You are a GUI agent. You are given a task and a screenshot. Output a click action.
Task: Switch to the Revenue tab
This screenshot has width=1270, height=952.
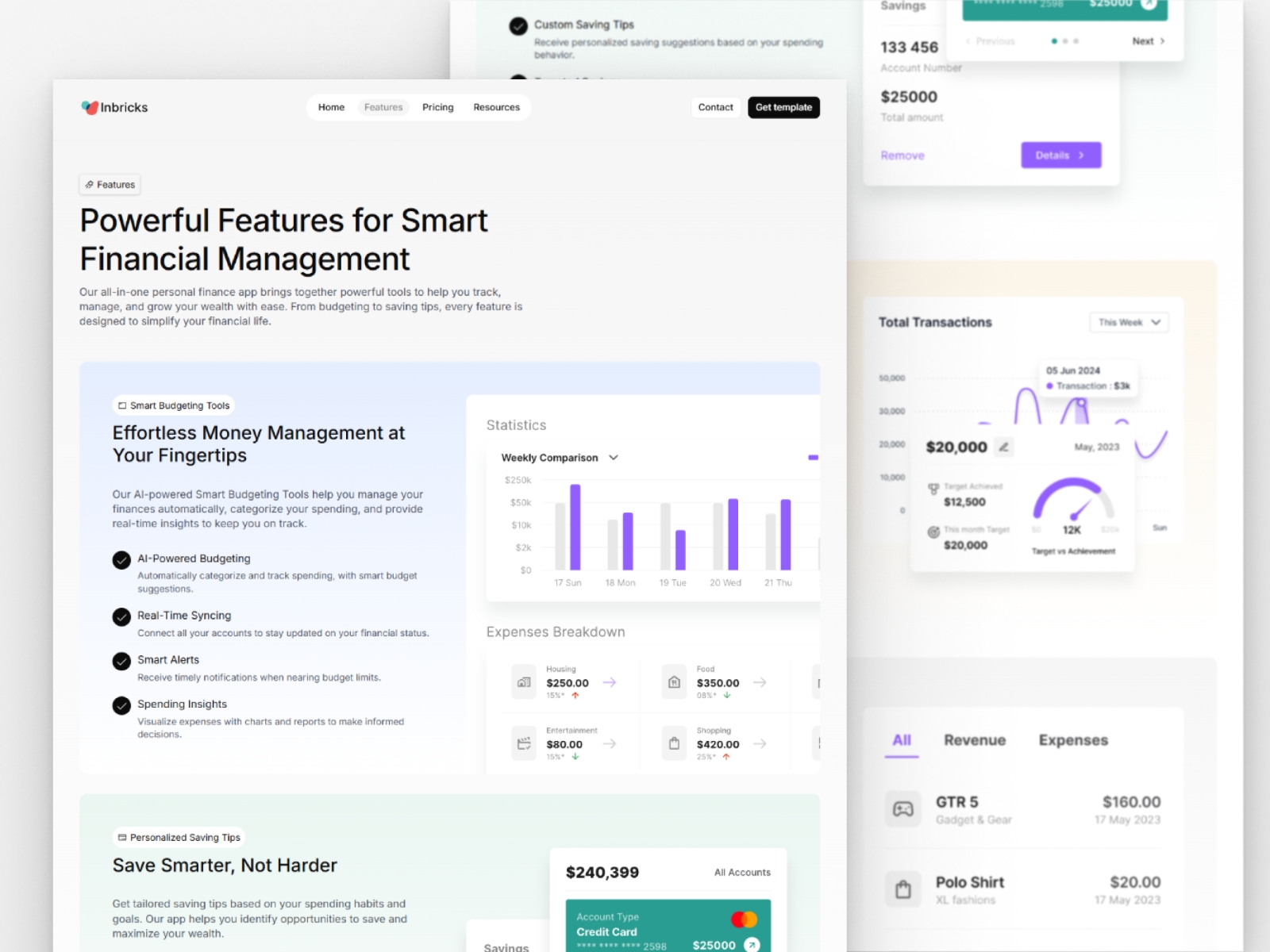(x=974, y=740)
